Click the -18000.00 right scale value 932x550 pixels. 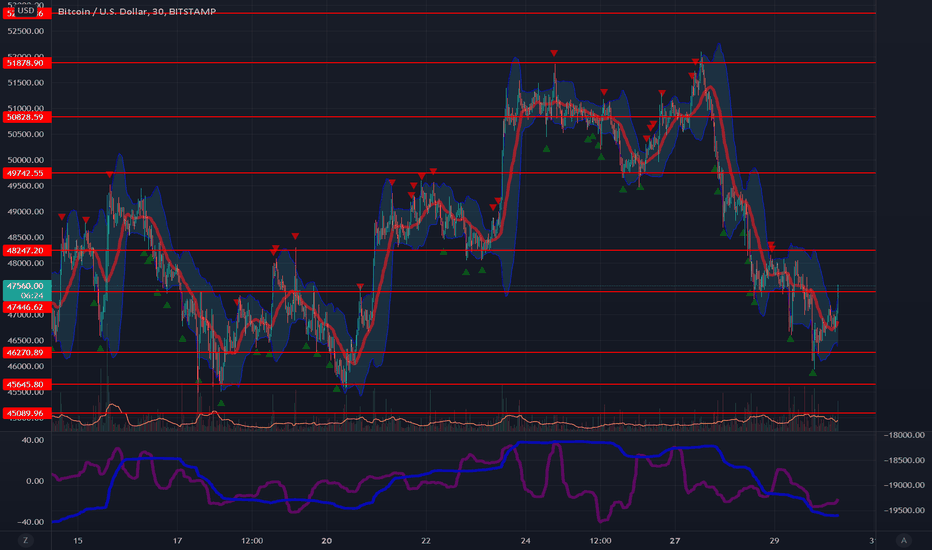point(903,435)
